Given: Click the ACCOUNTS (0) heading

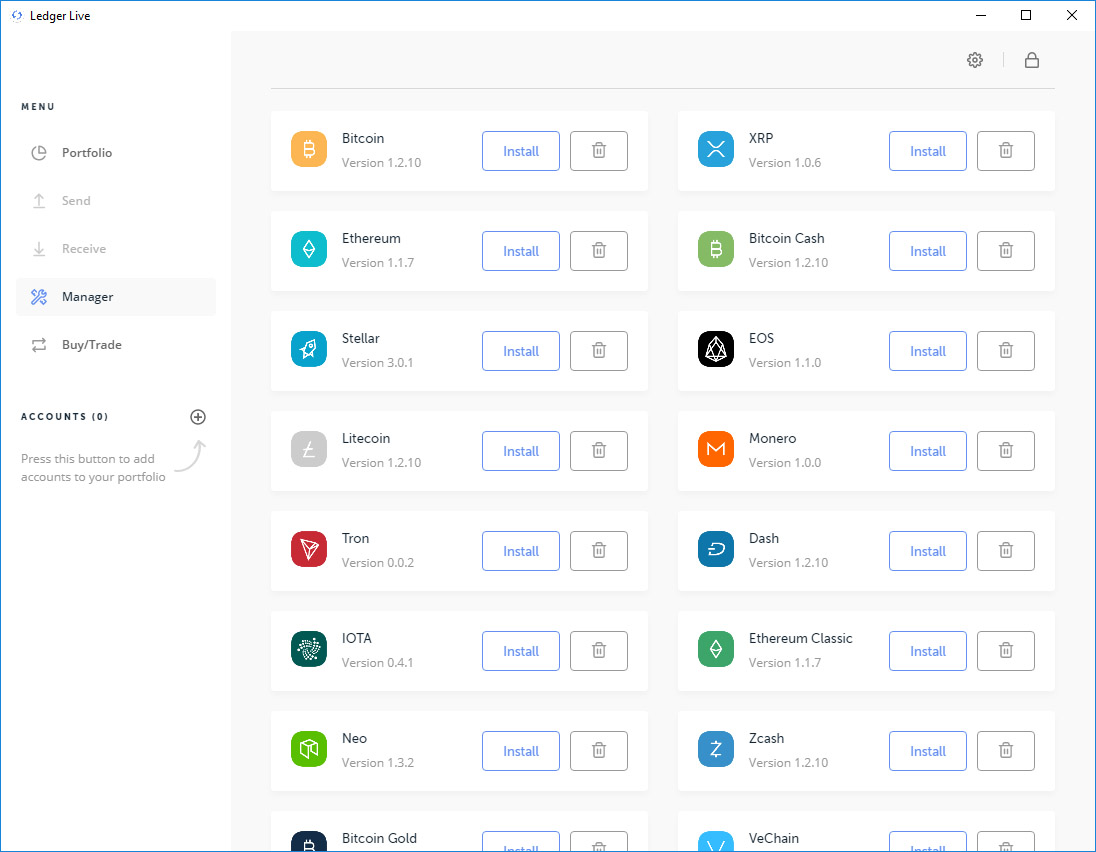Looking at the screenshot, I should (64, 417).
